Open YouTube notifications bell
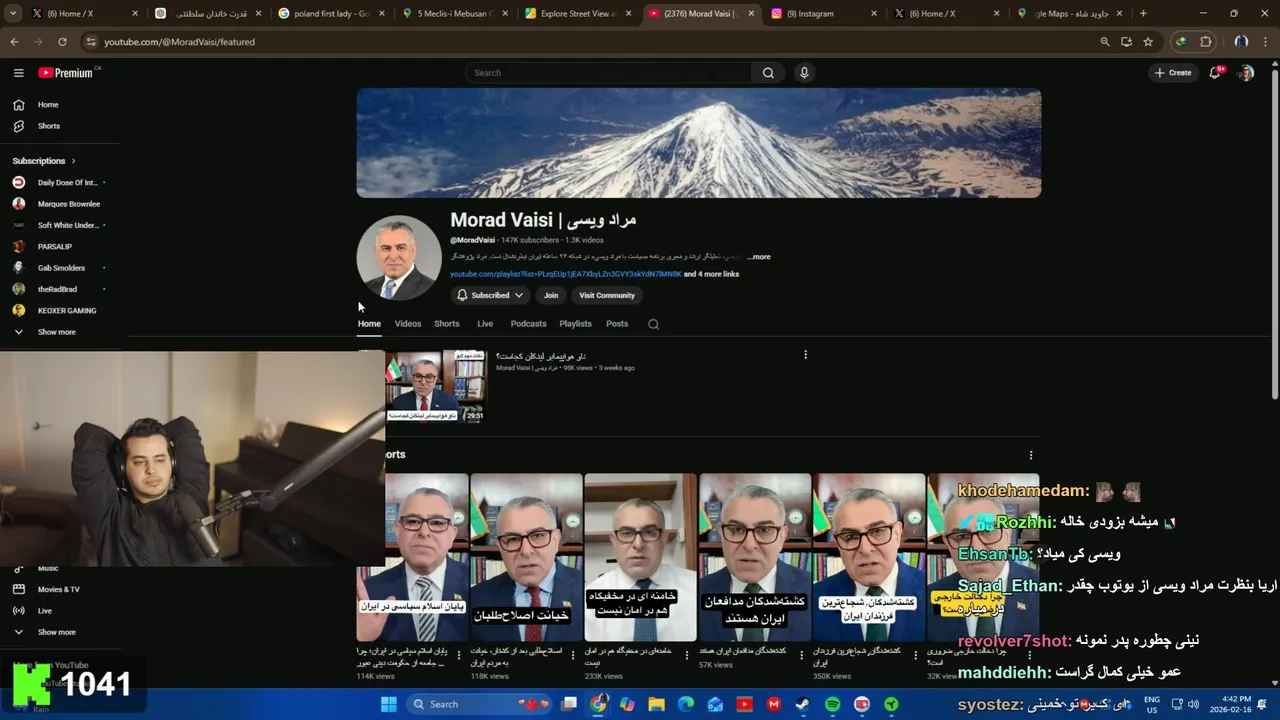The height and width of the screenshot is (720, 1280). tap(1215, 73)
